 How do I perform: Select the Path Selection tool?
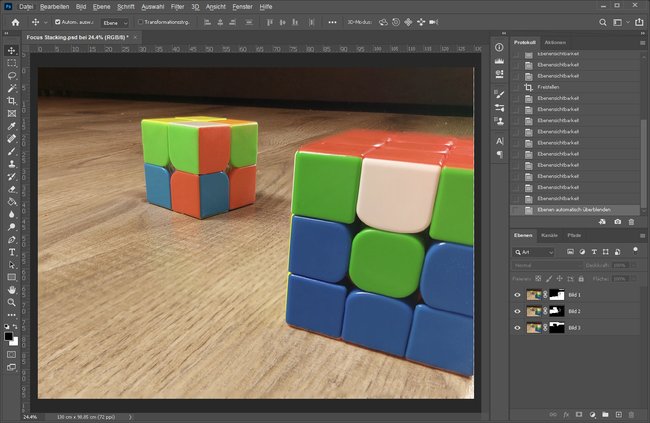pyautogui.click(x=12, y=265)
